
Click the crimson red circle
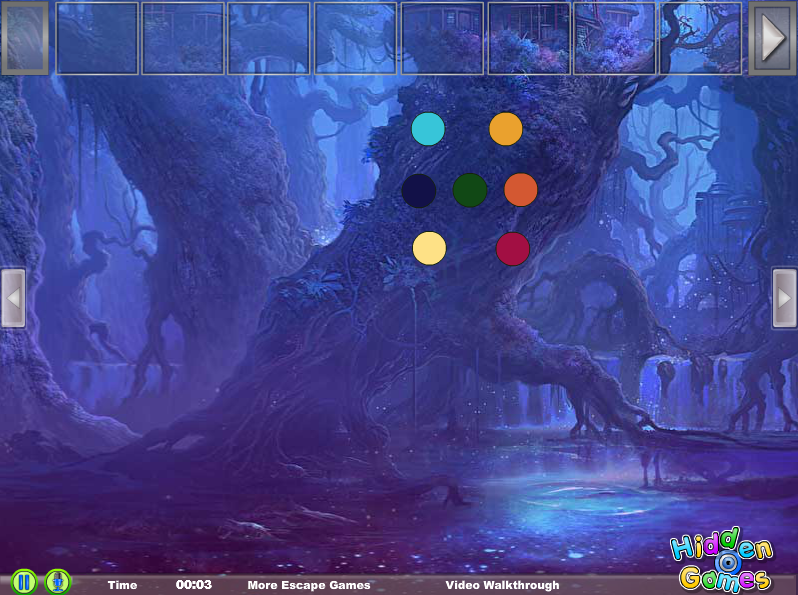coord(512,249)
